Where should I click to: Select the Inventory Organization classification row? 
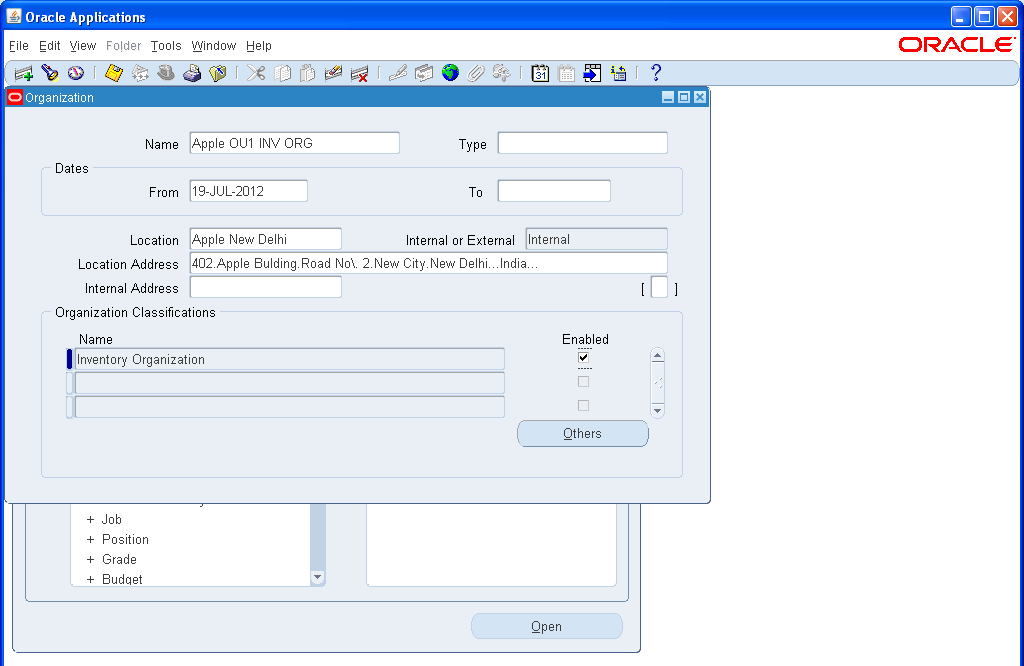coord(289,359)
